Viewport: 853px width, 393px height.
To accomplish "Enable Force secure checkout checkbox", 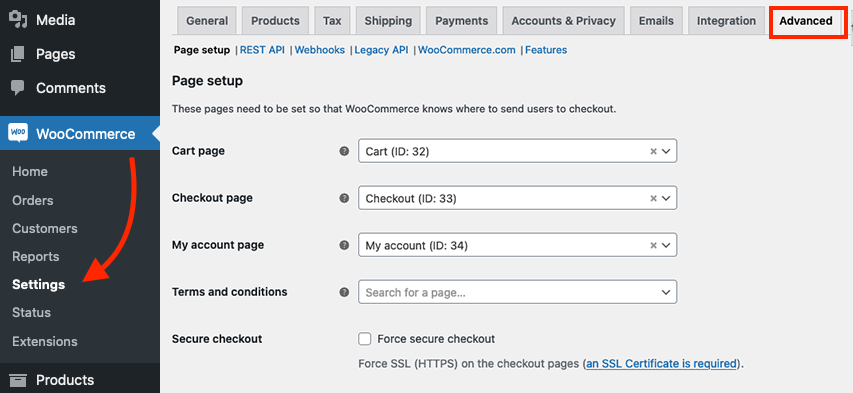I will click(364, 339).
